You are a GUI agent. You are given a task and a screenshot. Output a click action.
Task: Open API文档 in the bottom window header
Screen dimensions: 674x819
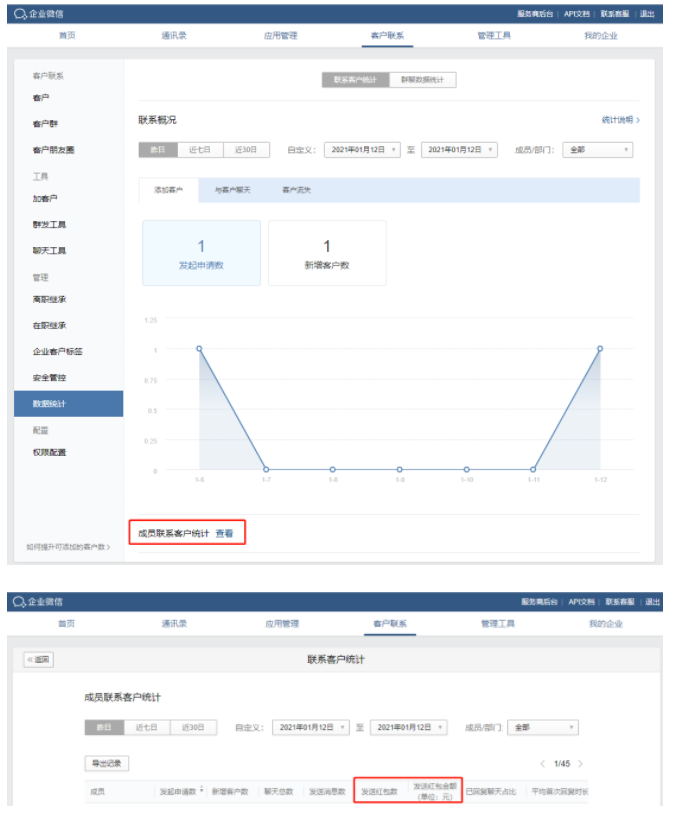coord(582,602)
